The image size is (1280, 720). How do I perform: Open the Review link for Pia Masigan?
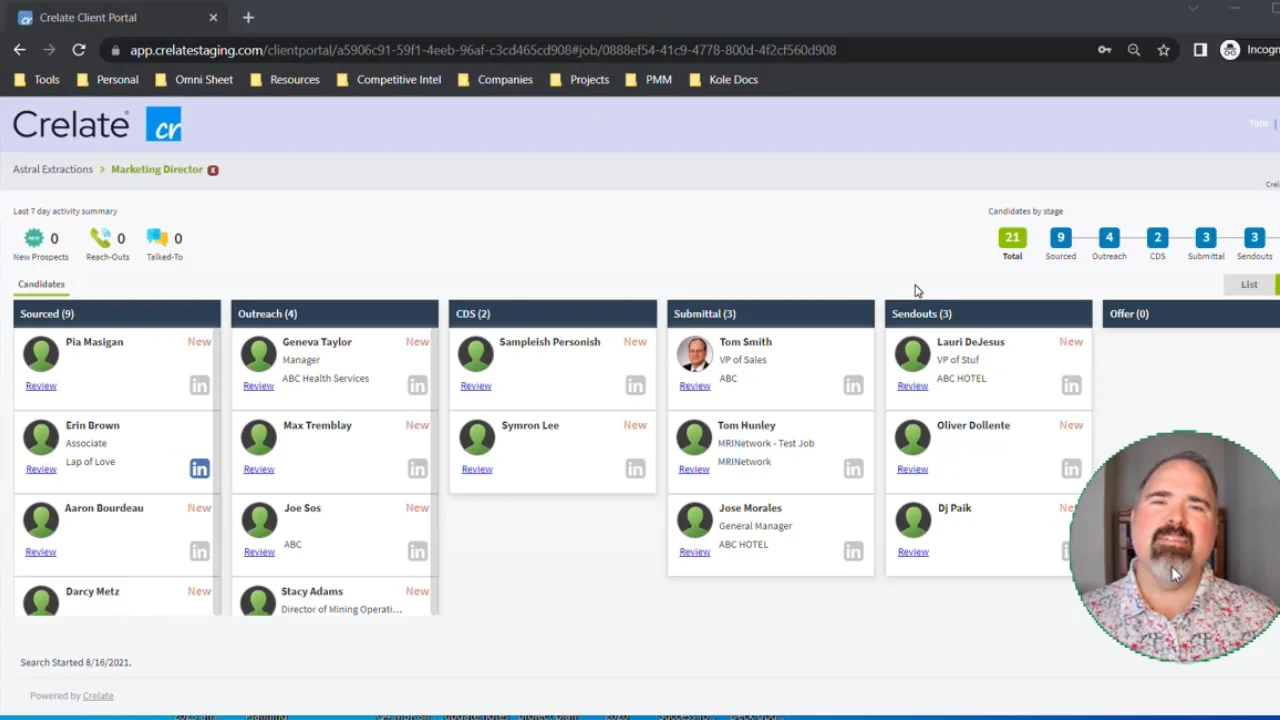(x=41, y=386)
